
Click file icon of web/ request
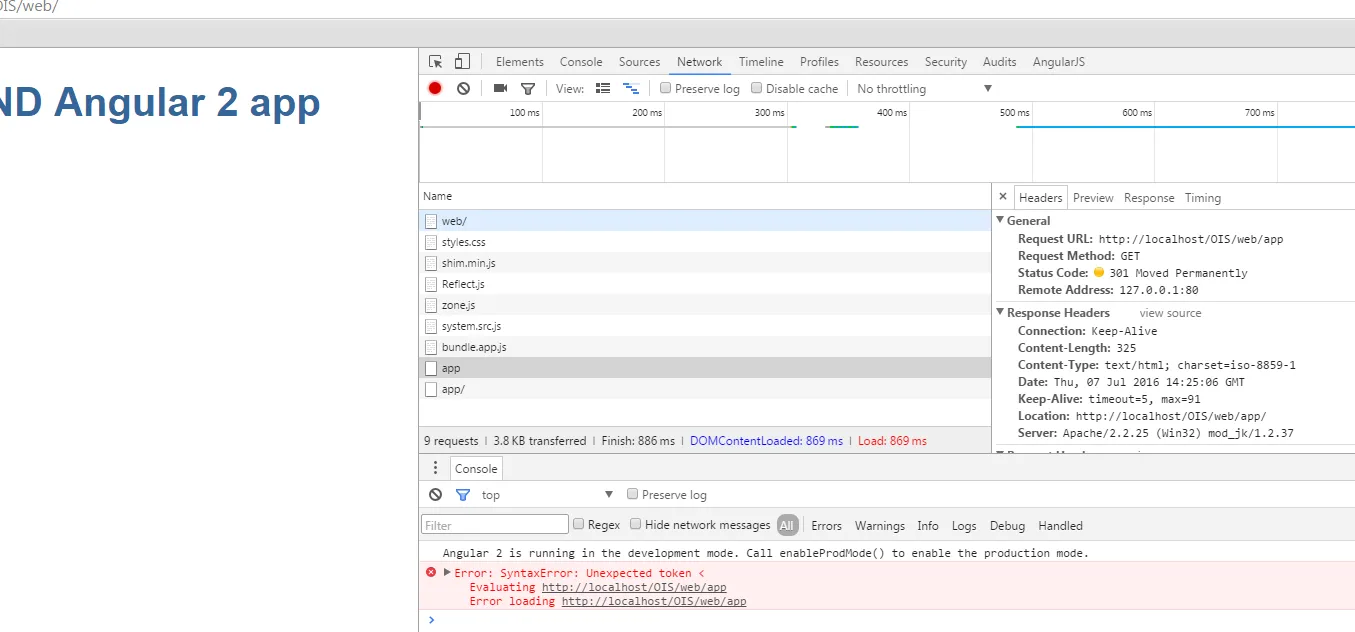click(431, 221)
